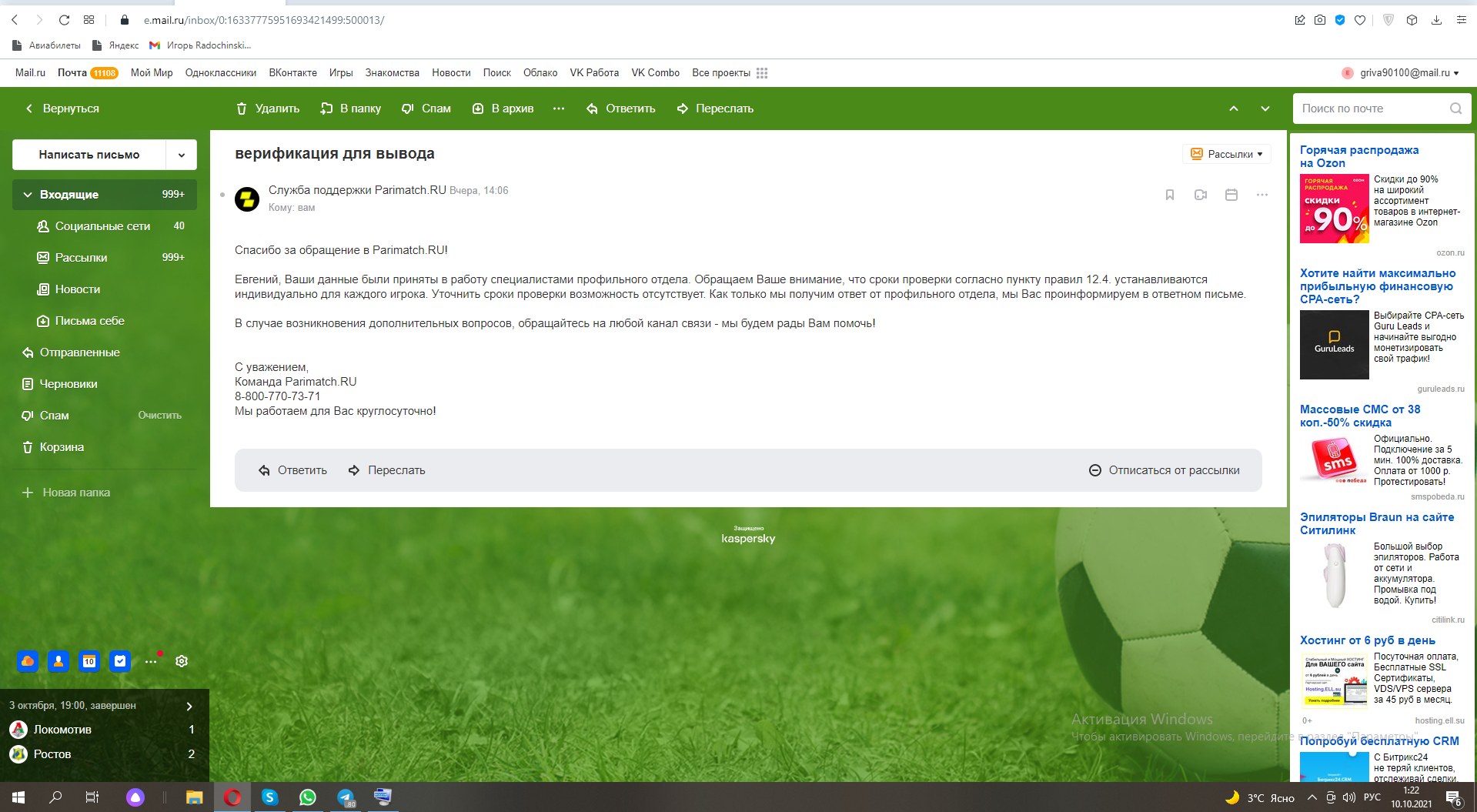1477x812 pixels.
Task: Open dropdown next to Написать письмо
Action: coord(182,155)
